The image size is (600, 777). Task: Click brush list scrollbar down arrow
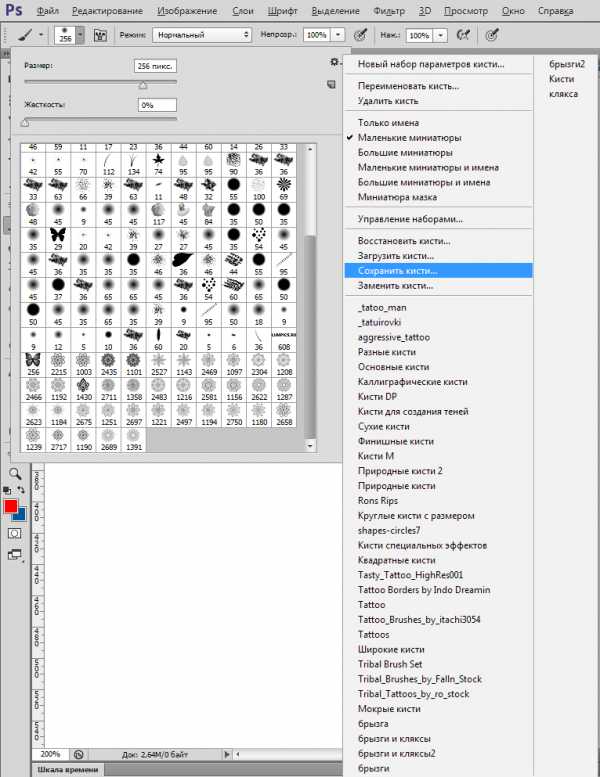click(310, 446)
